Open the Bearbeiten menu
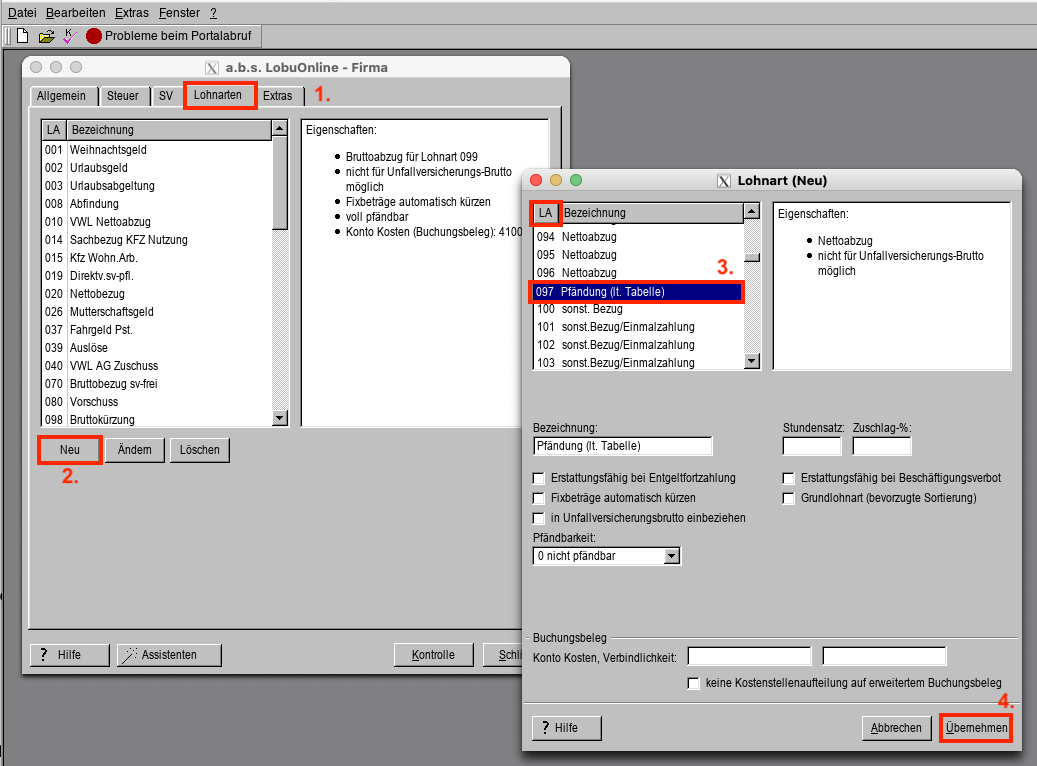 (x=75, y=13)
